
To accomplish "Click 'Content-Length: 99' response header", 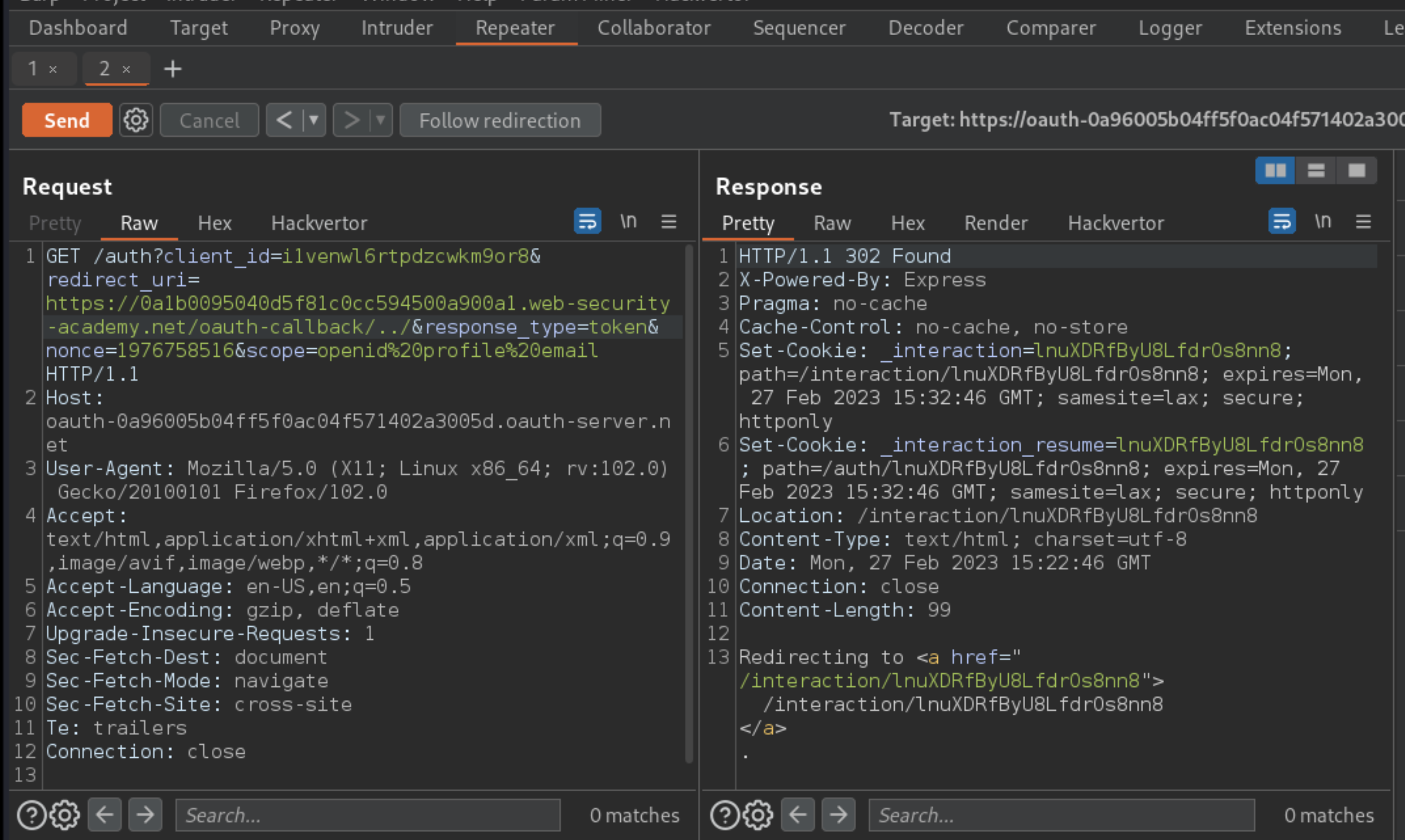I will (845, 610).
